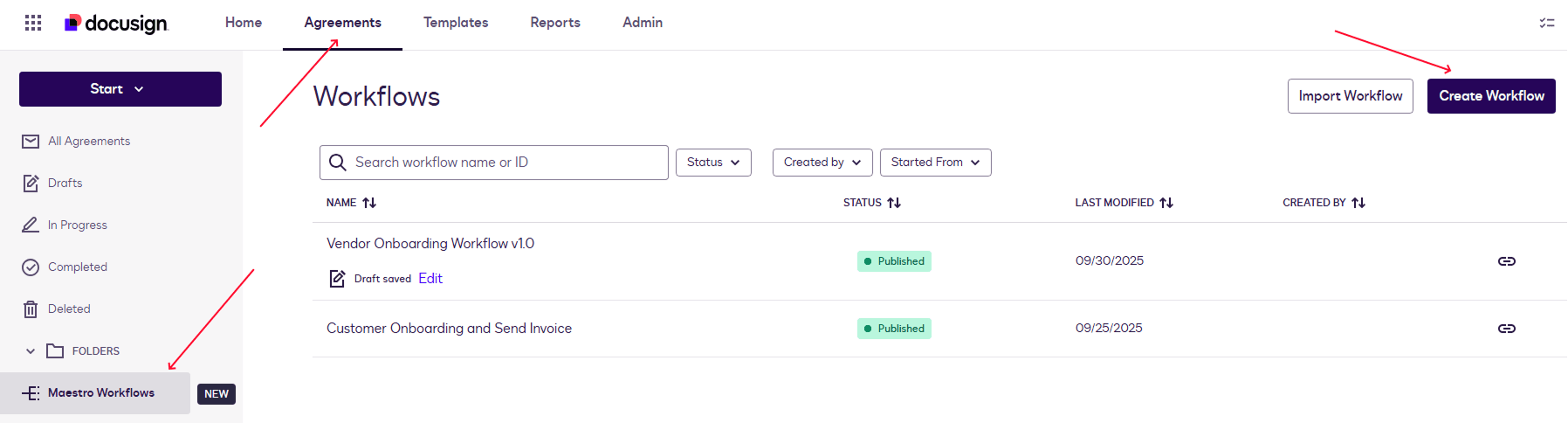Sort by Last Modified column arrows
1568x423 pixels.
pos(1166,203)
